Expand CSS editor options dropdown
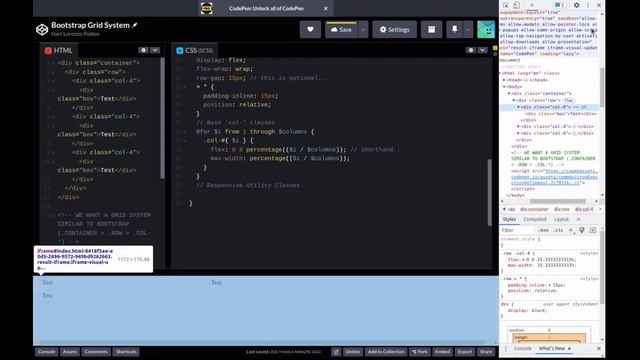Image resolution: width=640 pixels, height=360 pixels. pos(482,50)
